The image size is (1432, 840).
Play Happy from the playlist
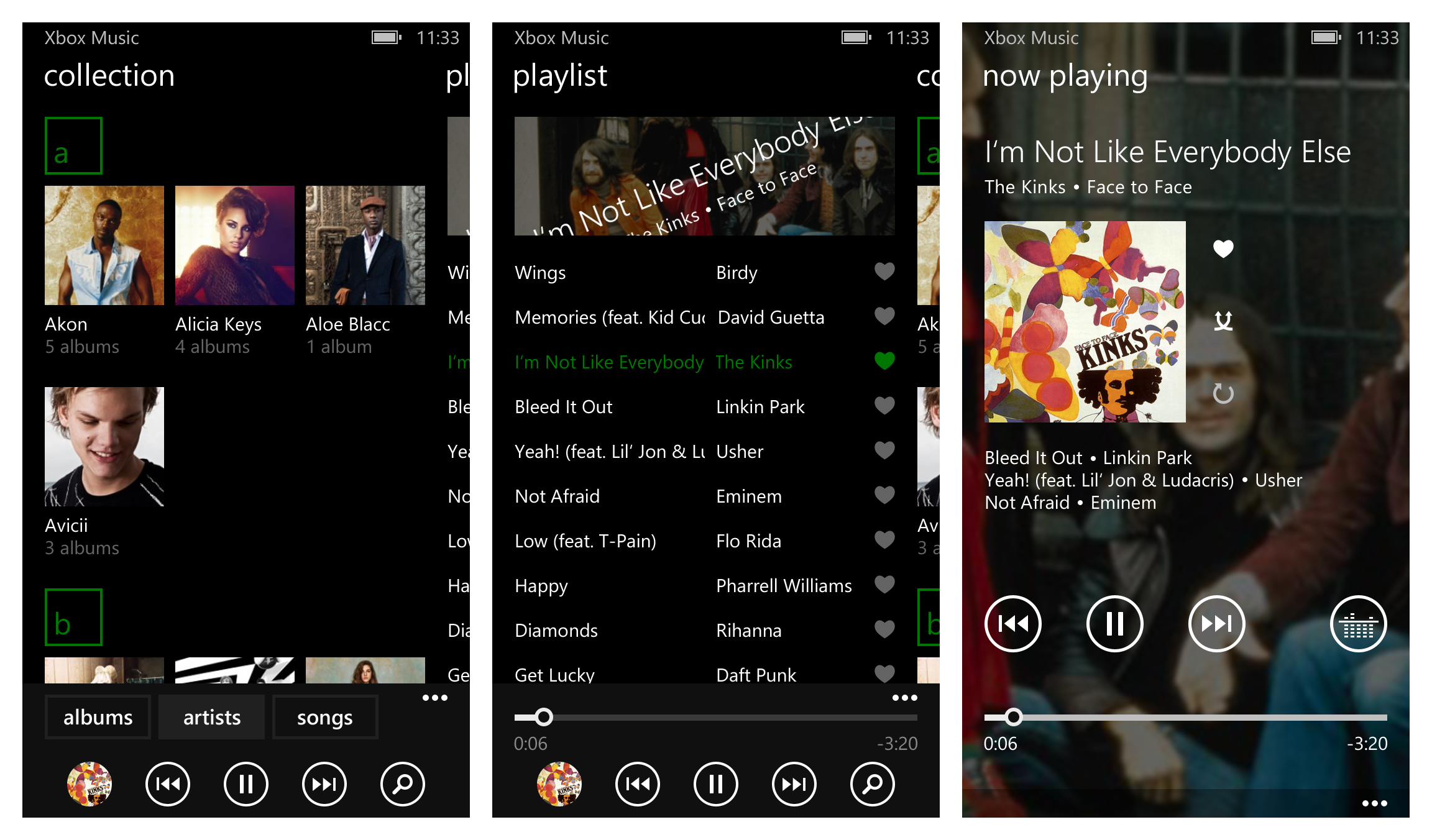click(541, 586)
